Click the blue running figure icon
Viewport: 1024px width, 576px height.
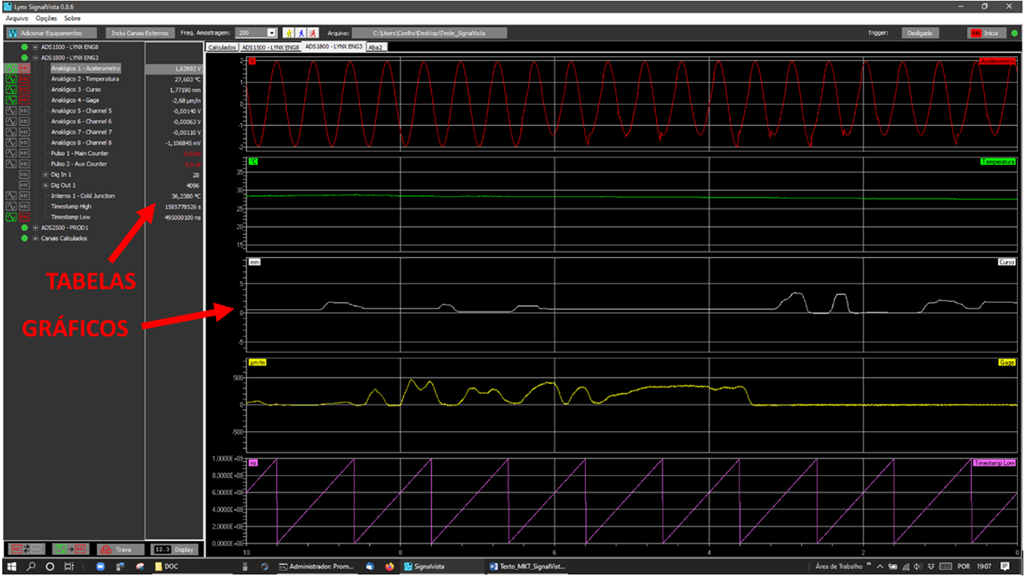coord(301,33)
